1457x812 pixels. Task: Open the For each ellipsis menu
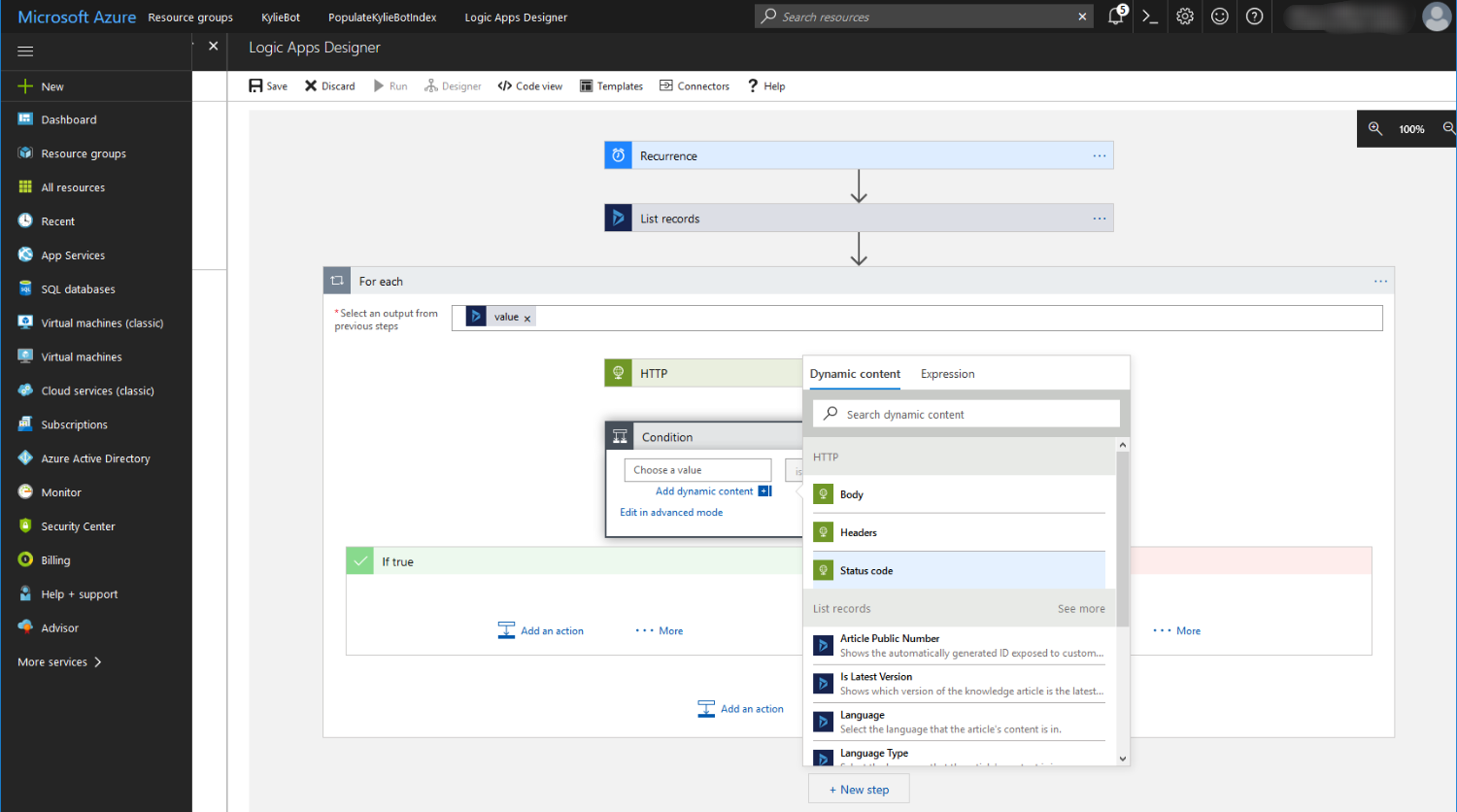(x=1380, y=282)
